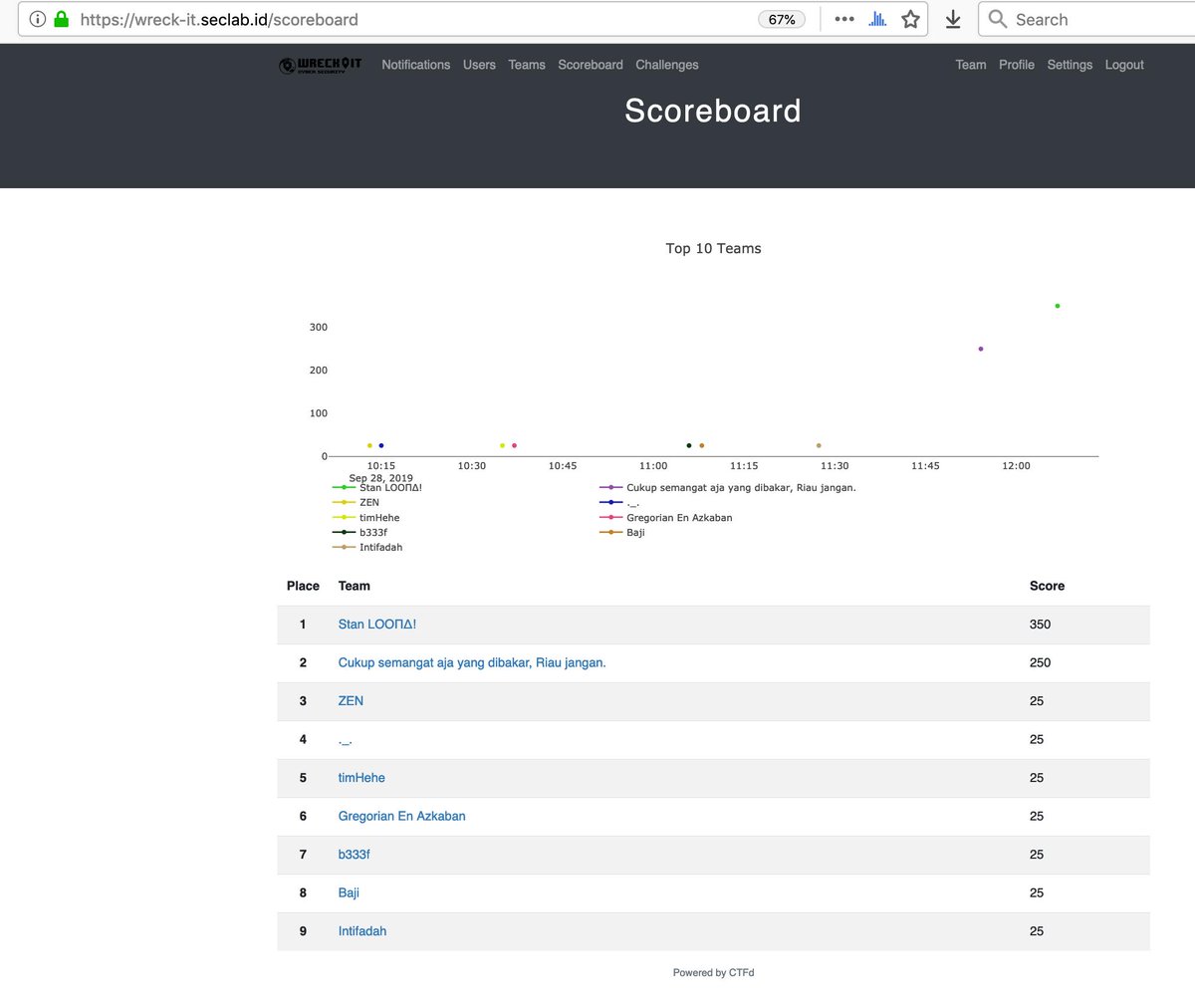
Task: Click the blue library bars icon
Action: pyautogui.click(x=877, y=19)
